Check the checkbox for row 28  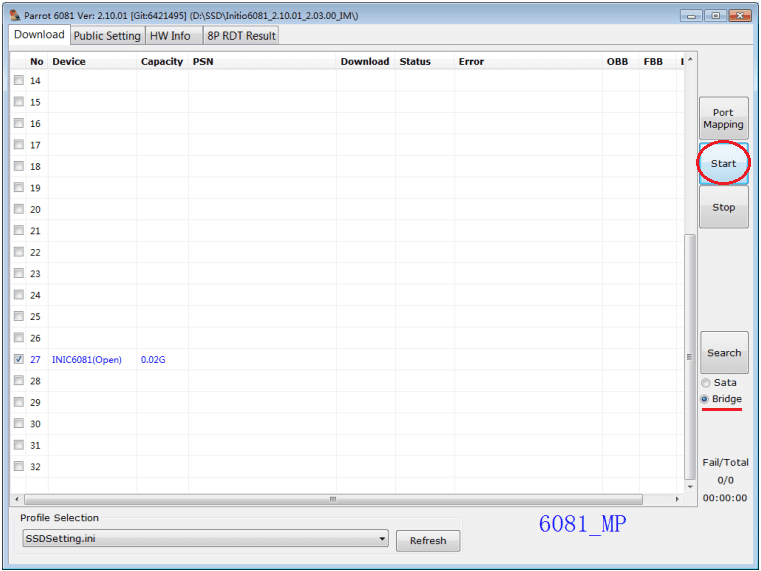pyautogui.click(x=18, y=380)
